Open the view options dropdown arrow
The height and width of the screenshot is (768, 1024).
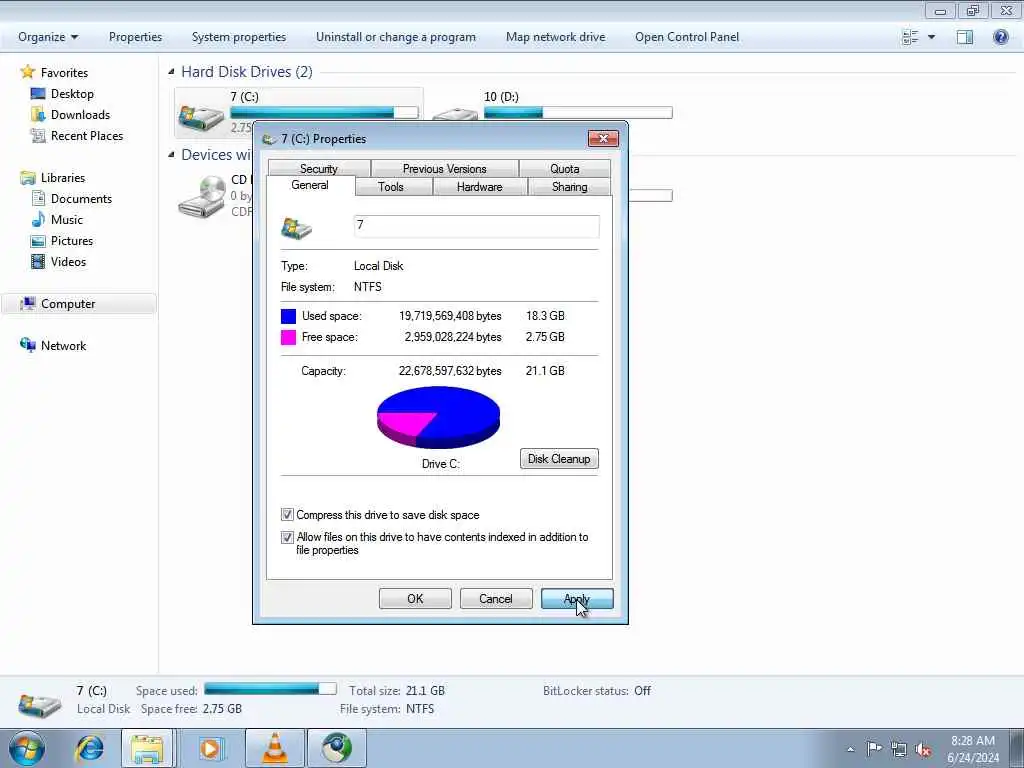click(x=931, y=37)
